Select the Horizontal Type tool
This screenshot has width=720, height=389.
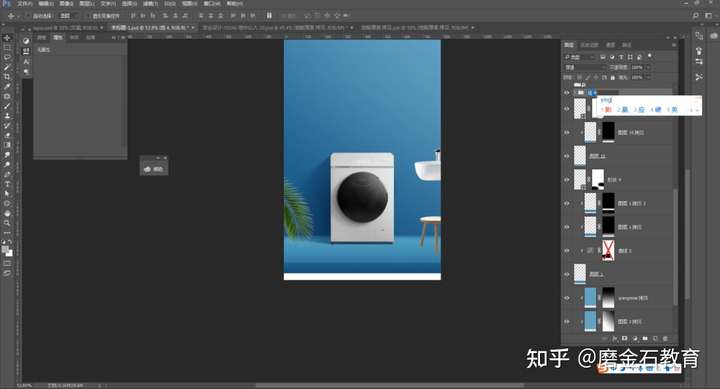click(7, 184)
